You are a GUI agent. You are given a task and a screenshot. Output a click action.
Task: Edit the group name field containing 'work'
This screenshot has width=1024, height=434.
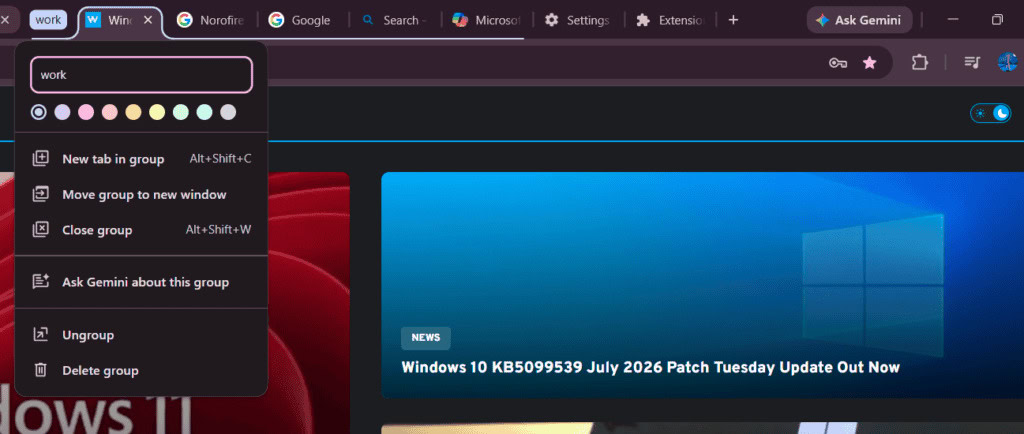point(141,75)
